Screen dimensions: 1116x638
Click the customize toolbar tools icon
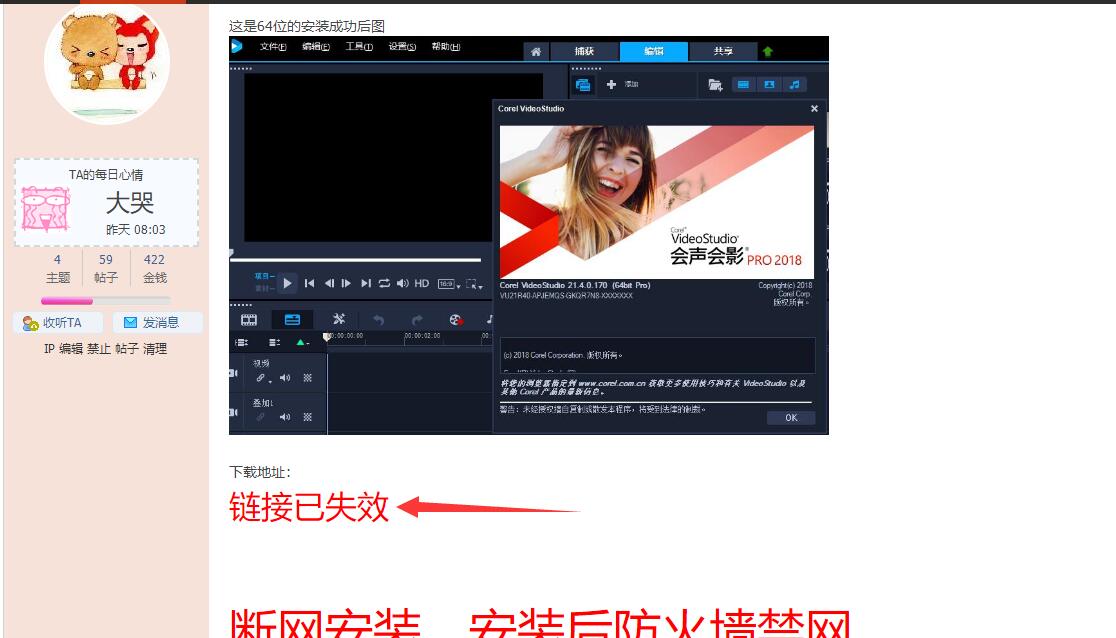pyautogui.click(x=339, y=320)
